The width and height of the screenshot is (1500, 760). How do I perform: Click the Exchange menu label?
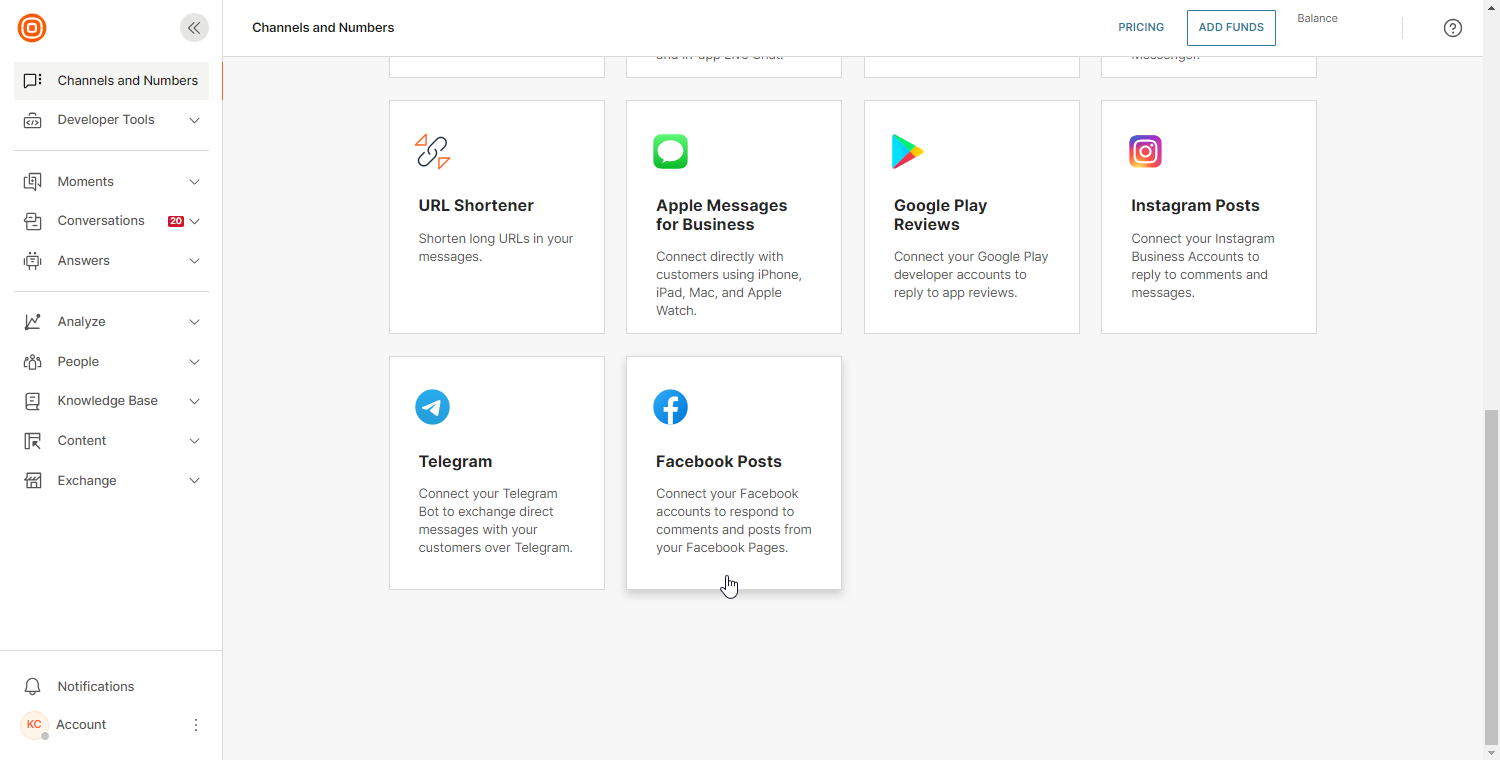(x=87, y=481)
